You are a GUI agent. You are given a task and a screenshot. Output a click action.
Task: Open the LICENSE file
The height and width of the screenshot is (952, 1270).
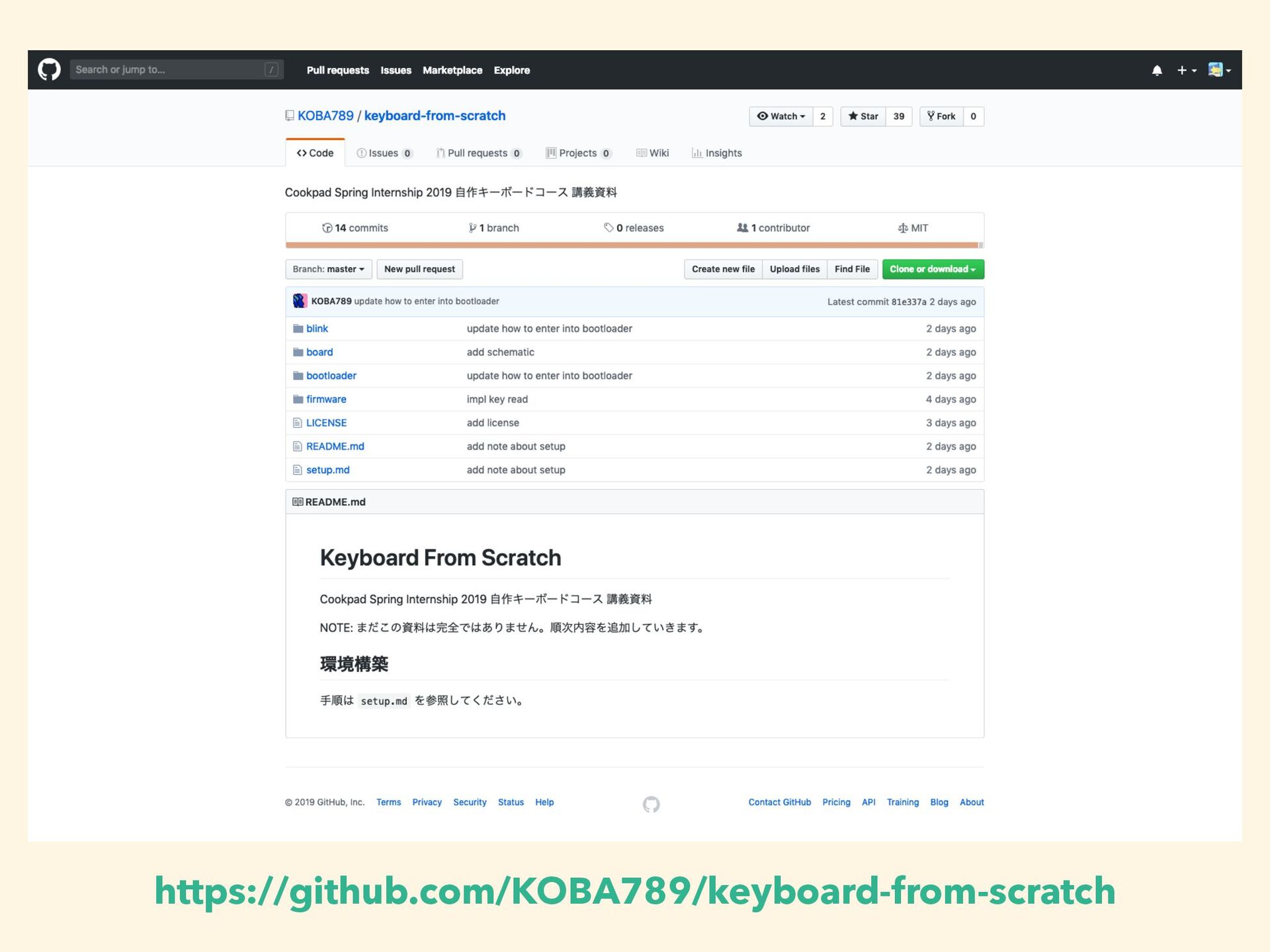326,422
